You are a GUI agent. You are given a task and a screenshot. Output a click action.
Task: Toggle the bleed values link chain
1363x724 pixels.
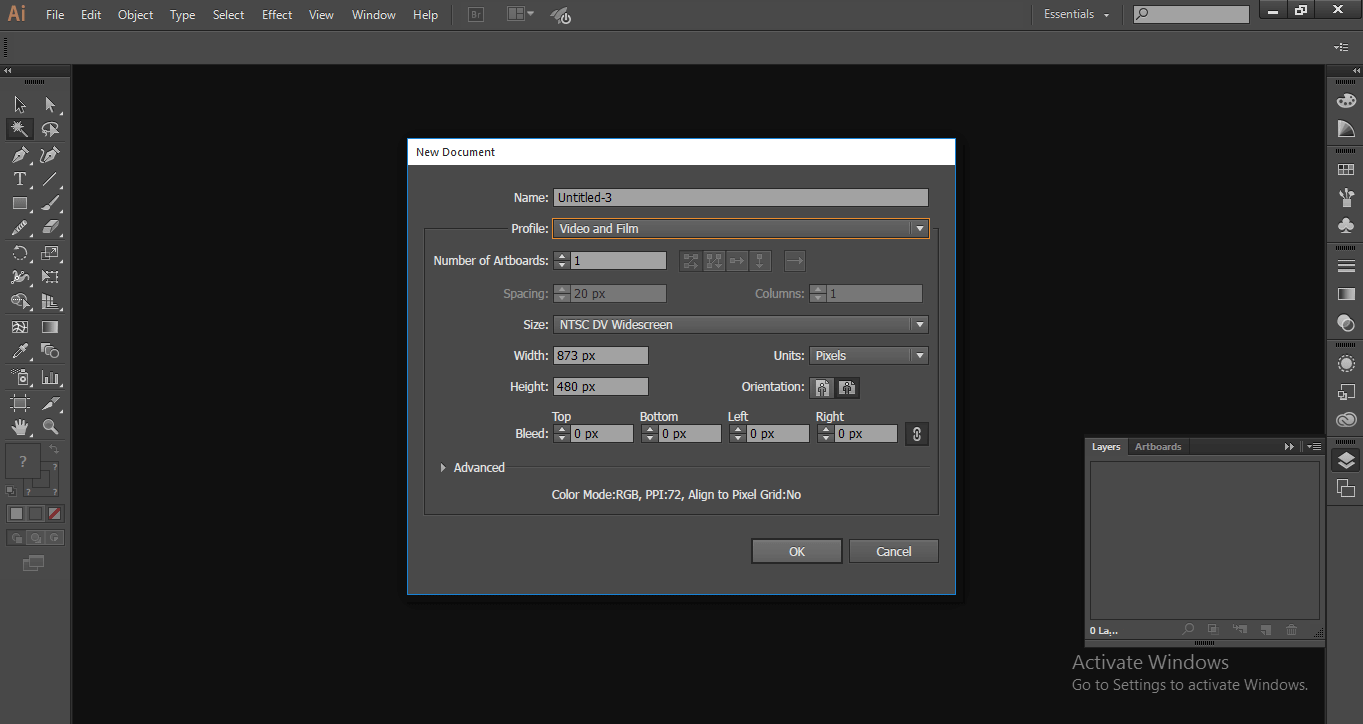coord(916,433)
